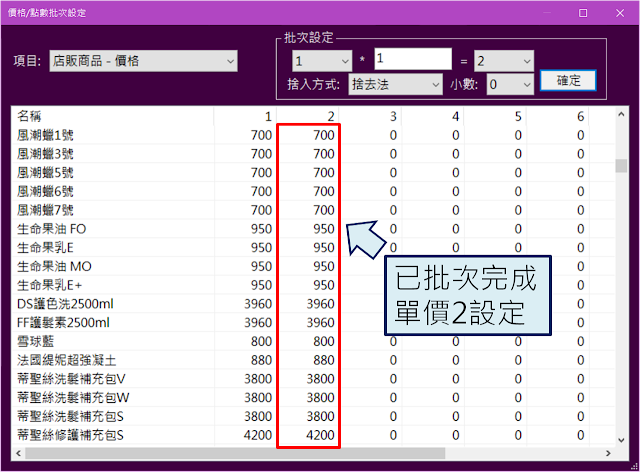
Task: Select row 蒂聖絲洗髮補充包V
Action: click(x=313, y=379)
